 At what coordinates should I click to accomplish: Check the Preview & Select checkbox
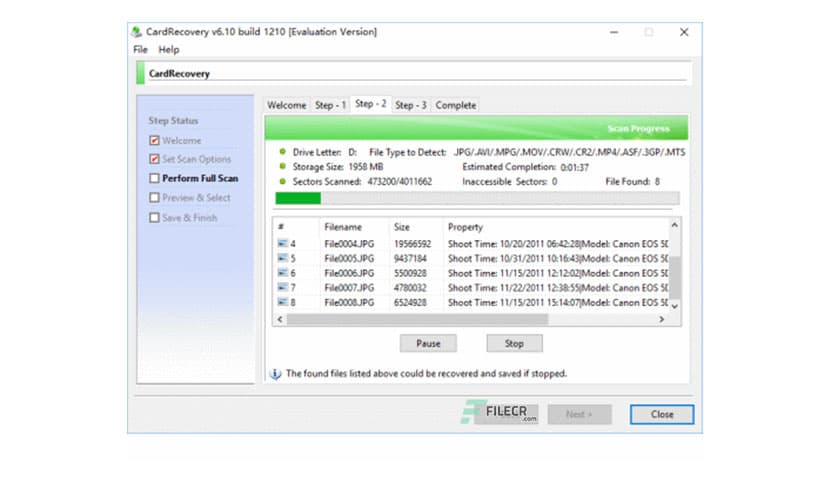[x=154, y=197]
